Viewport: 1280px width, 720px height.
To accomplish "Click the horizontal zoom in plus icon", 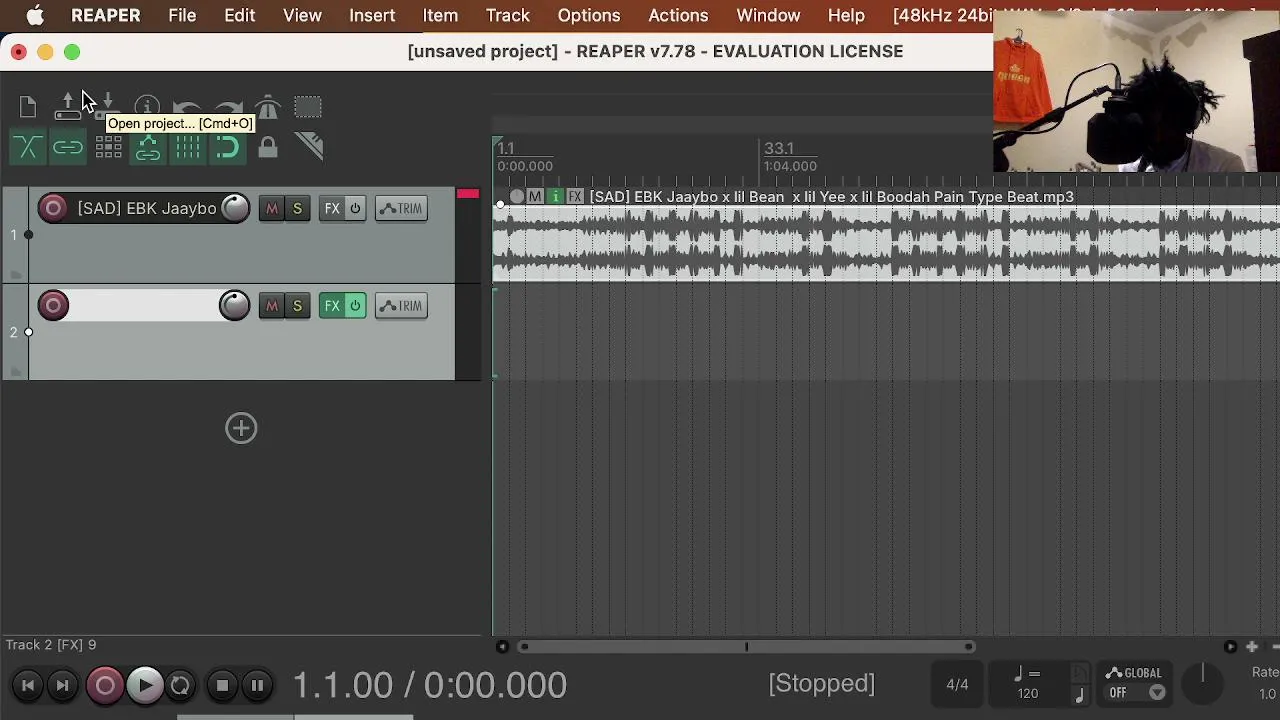I will click(x=1252, y=647).
